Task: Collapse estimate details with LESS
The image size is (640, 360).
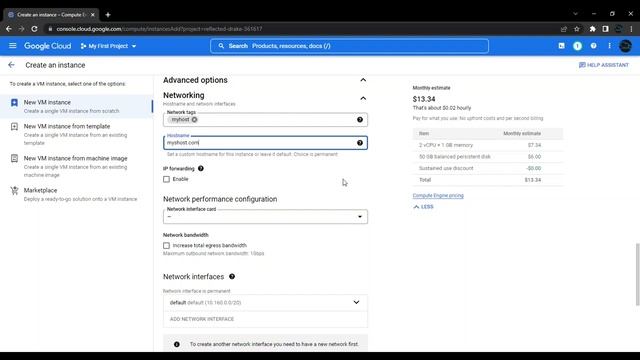Action: click(x=423, y=207)
